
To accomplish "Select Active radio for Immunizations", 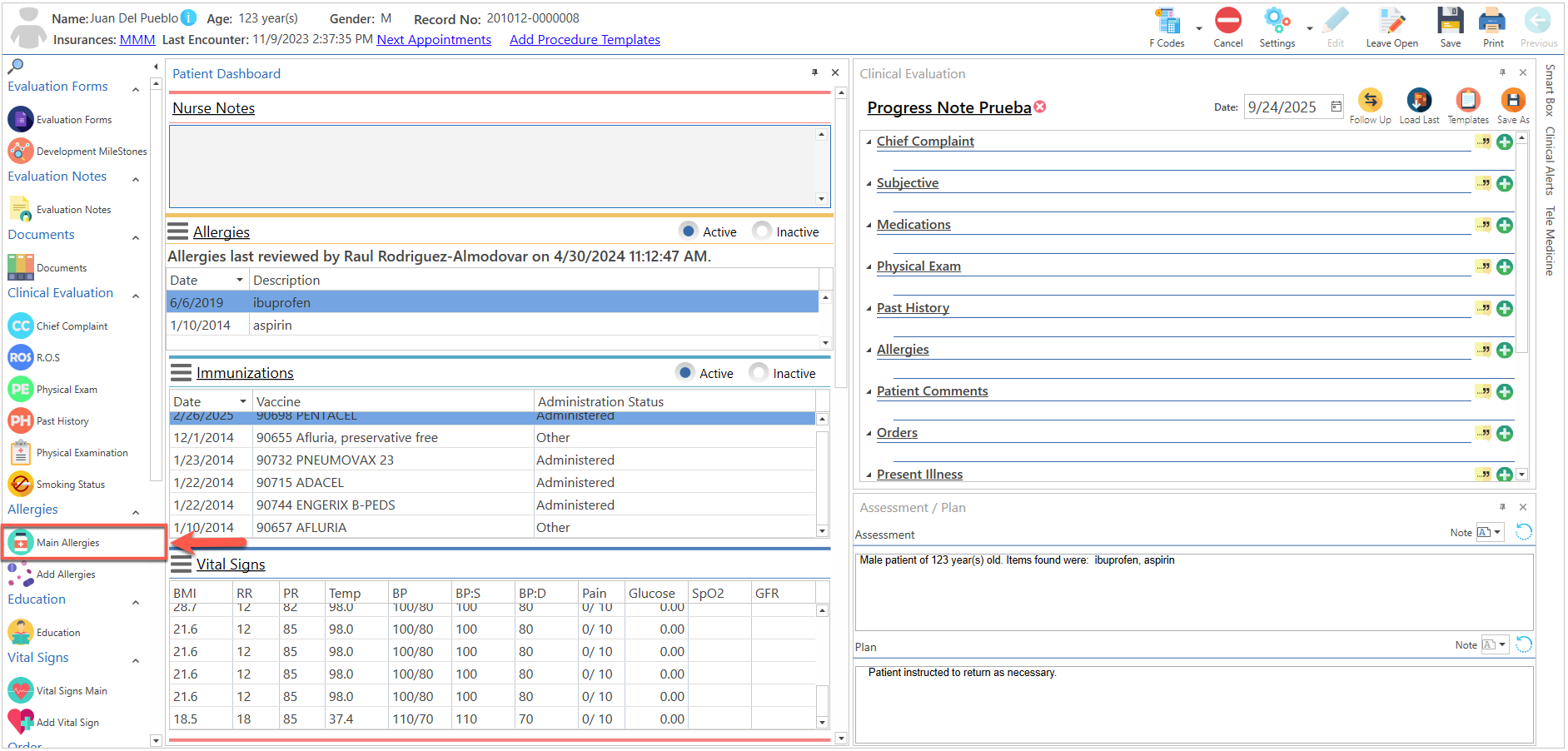I will tap(684, 372).
